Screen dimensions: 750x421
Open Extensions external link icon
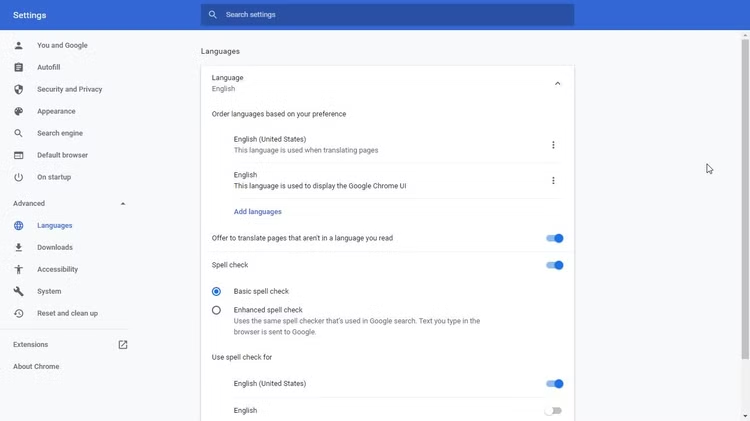(123, 345)
